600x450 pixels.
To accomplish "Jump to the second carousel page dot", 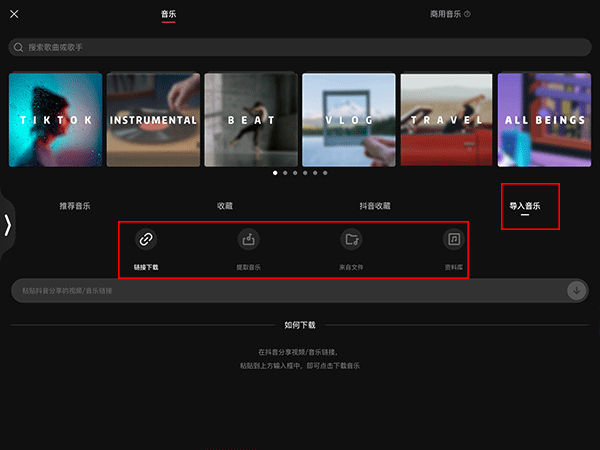I will tap(285, 173).
